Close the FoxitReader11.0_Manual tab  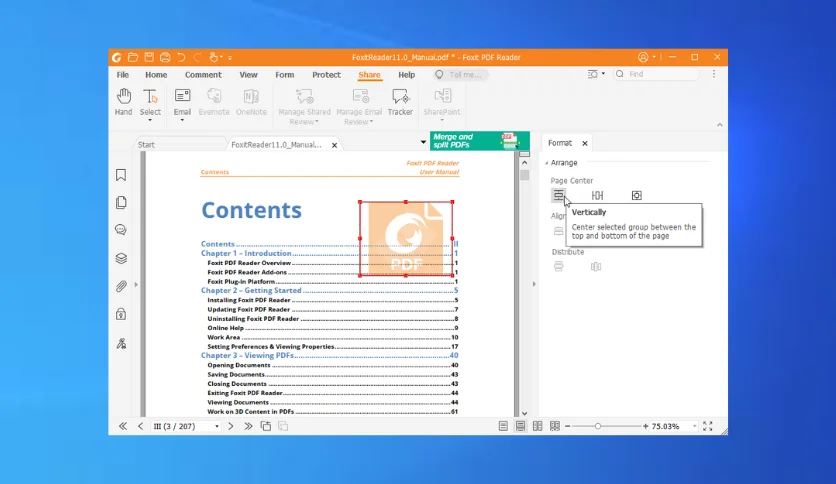pos(334,145)
